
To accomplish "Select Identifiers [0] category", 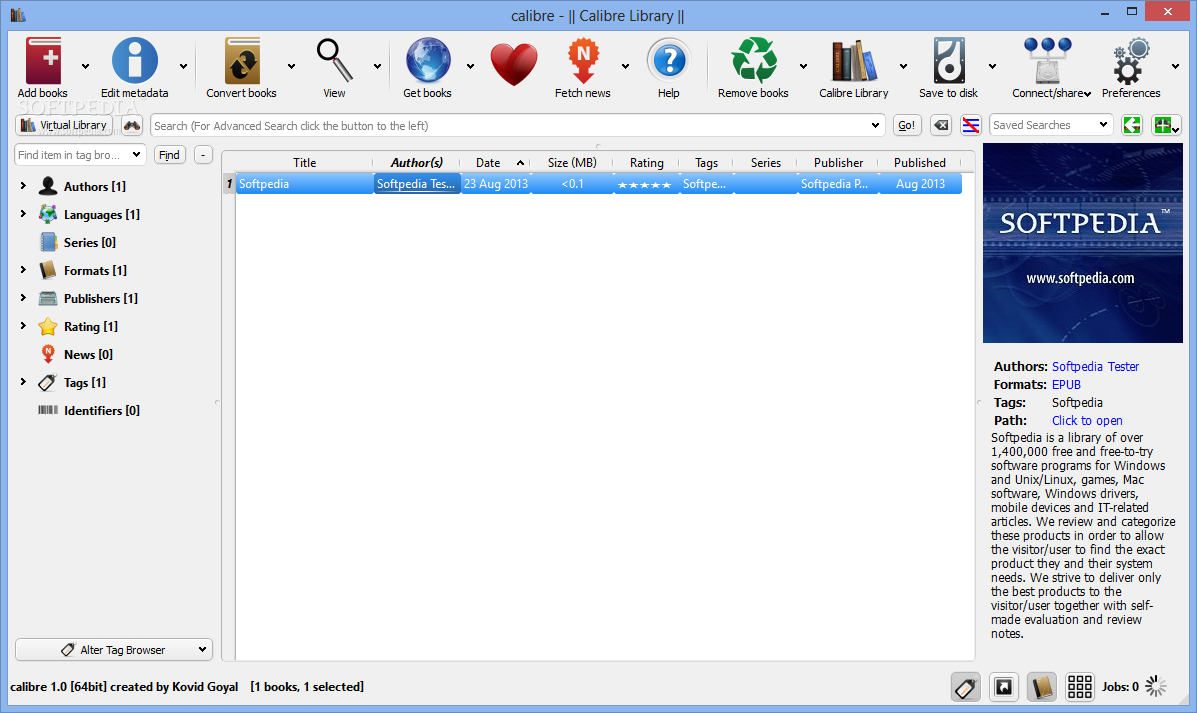I will point(102,411).
